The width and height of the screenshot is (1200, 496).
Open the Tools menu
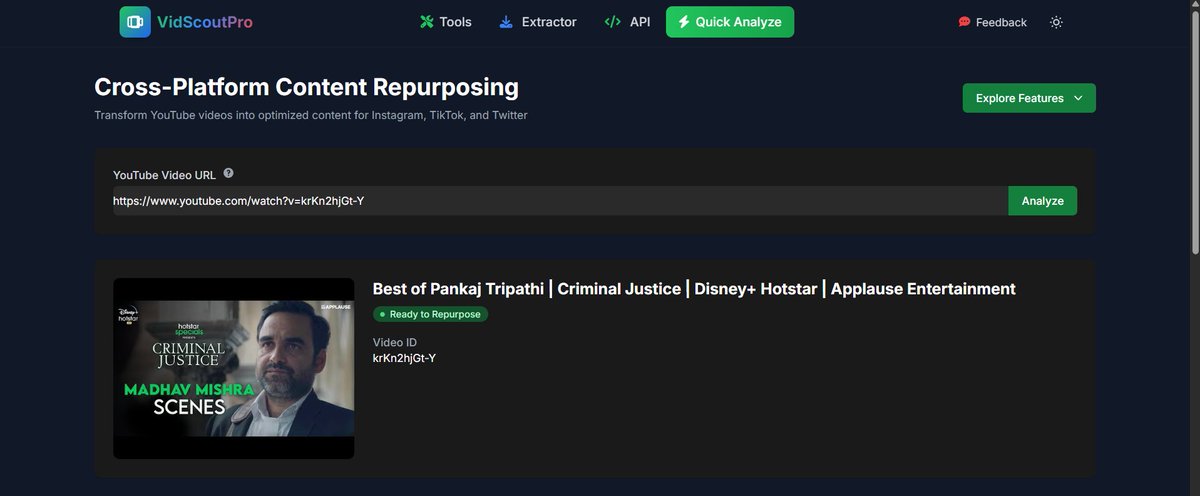445,22
